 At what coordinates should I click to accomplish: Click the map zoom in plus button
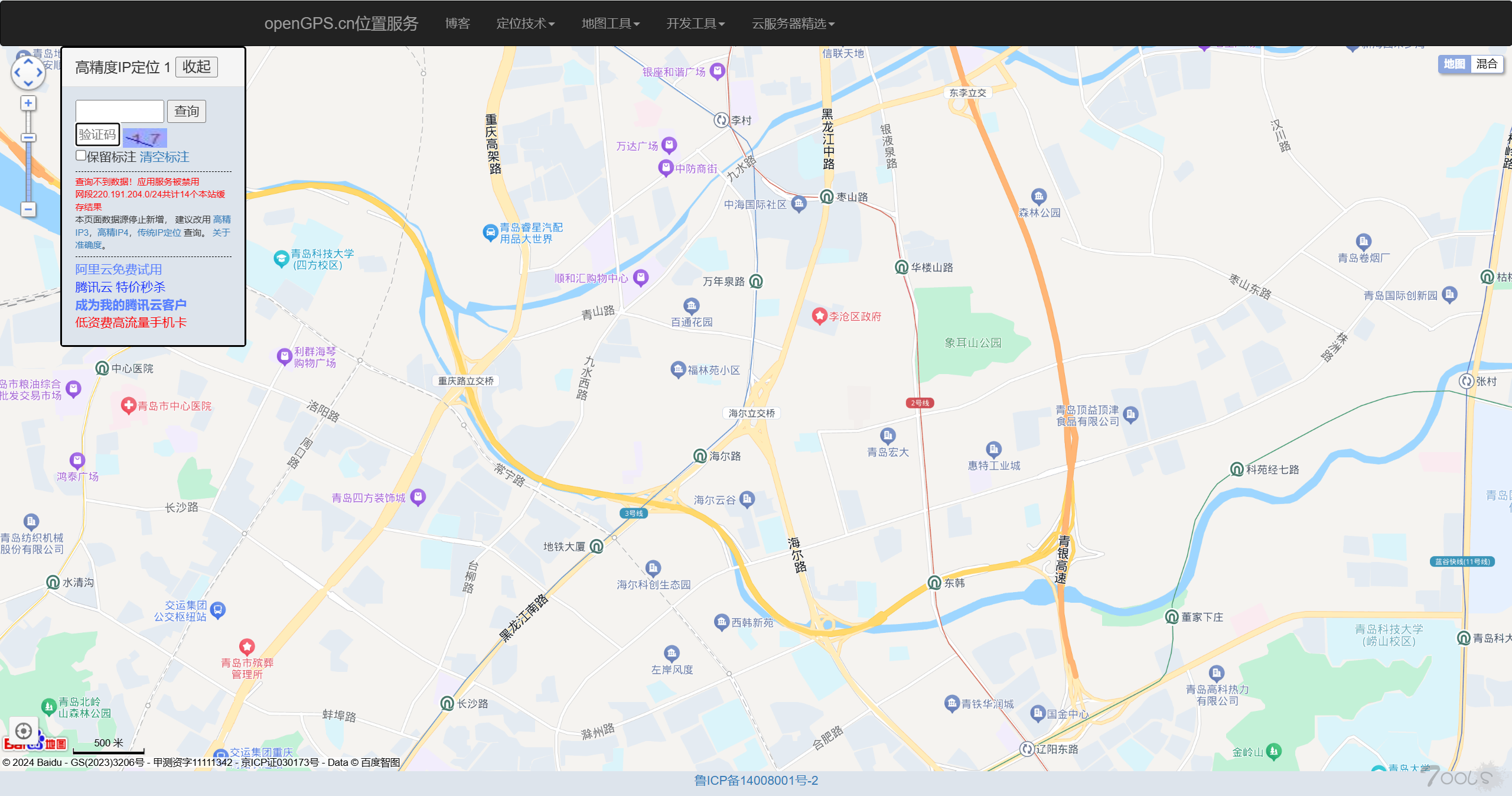point(28,103)
